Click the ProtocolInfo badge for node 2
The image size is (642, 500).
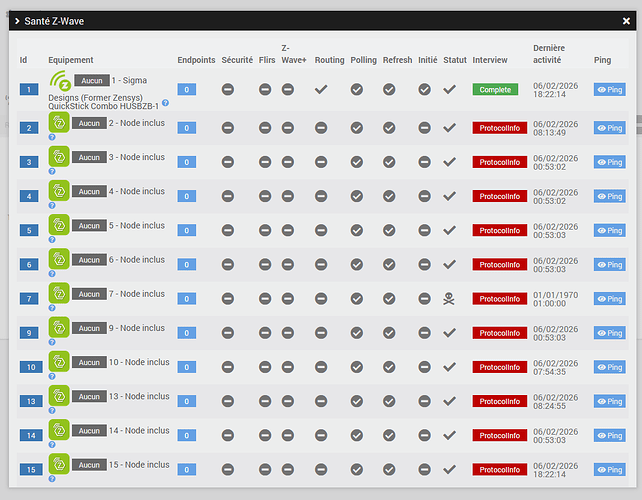[x=500, y=128]
